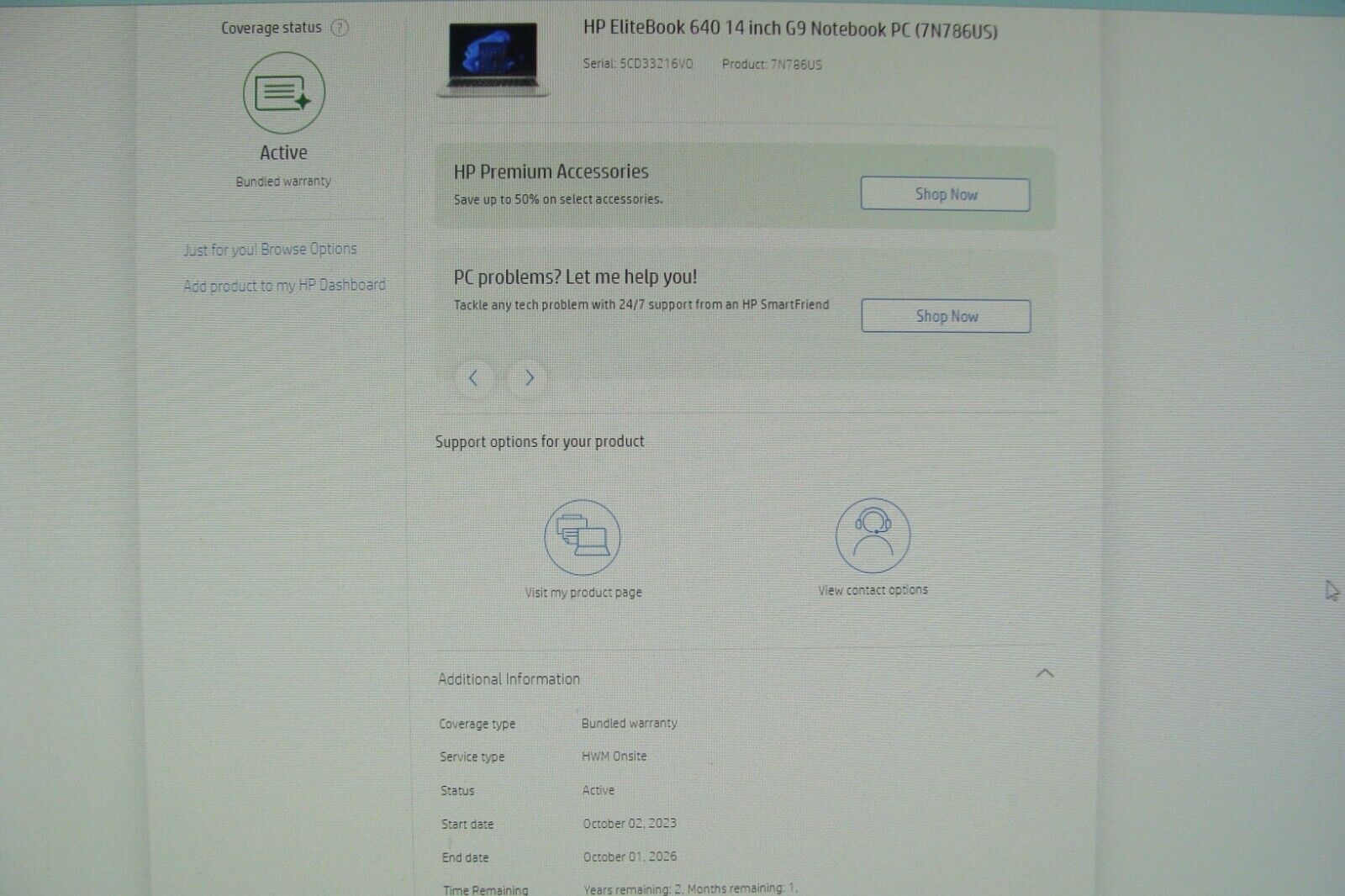Image resolution: width=1345 pixels, height=896 pixels.
Task: Open the View contact options headset icon
Action: (873, 535)
